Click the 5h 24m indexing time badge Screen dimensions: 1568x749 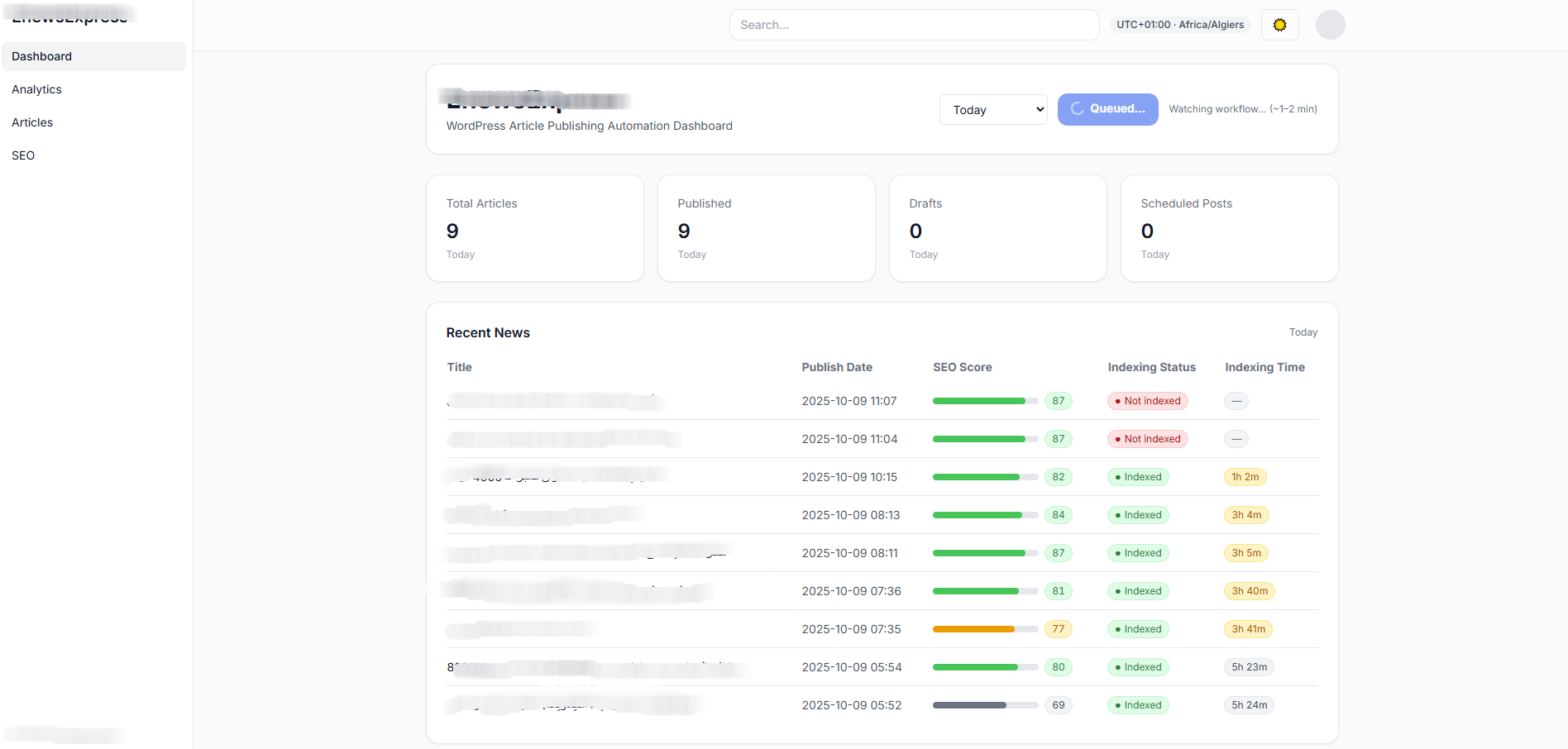pyautogui.click(x=1249, y=705)
